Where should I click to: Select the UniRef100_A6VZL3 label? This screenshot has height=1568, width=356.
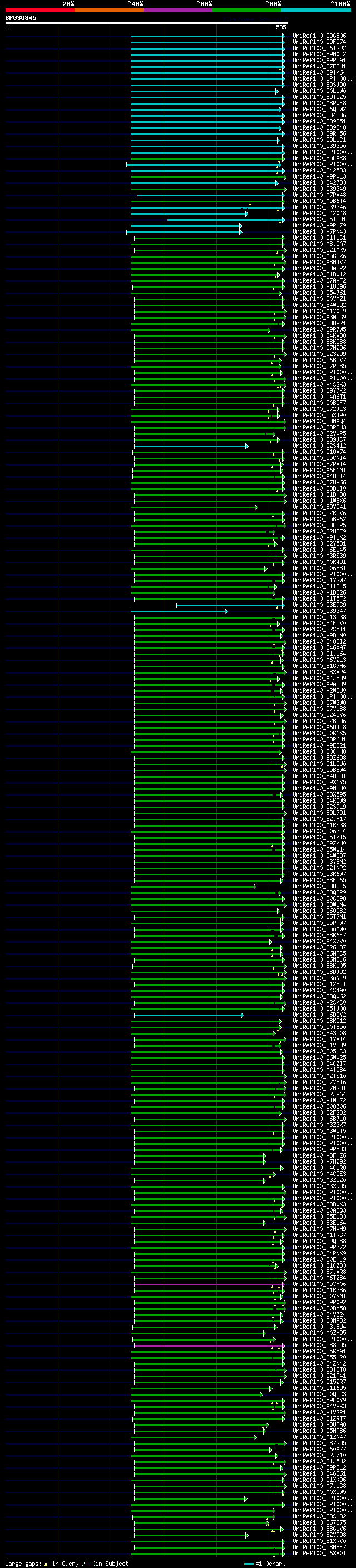tap(319, 660)
